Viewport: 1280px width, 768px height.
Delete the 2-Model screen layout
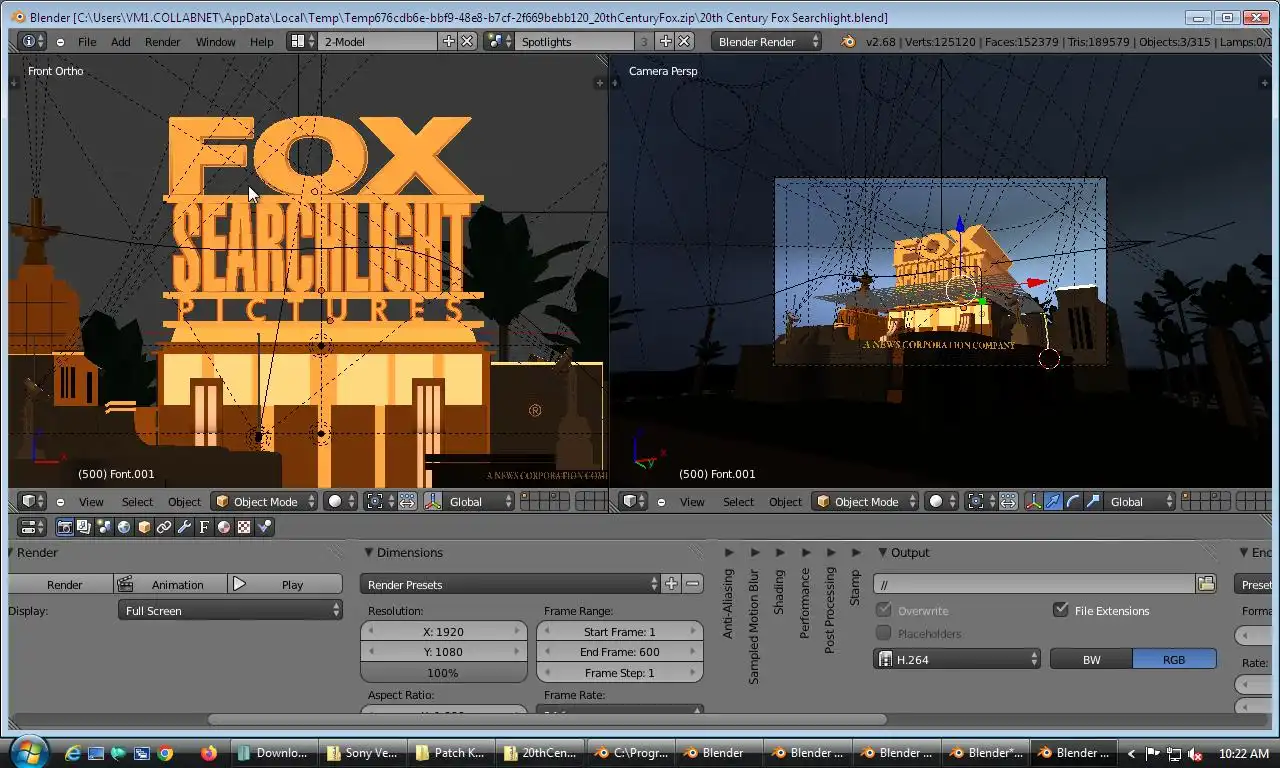click(x=466, y=41)
